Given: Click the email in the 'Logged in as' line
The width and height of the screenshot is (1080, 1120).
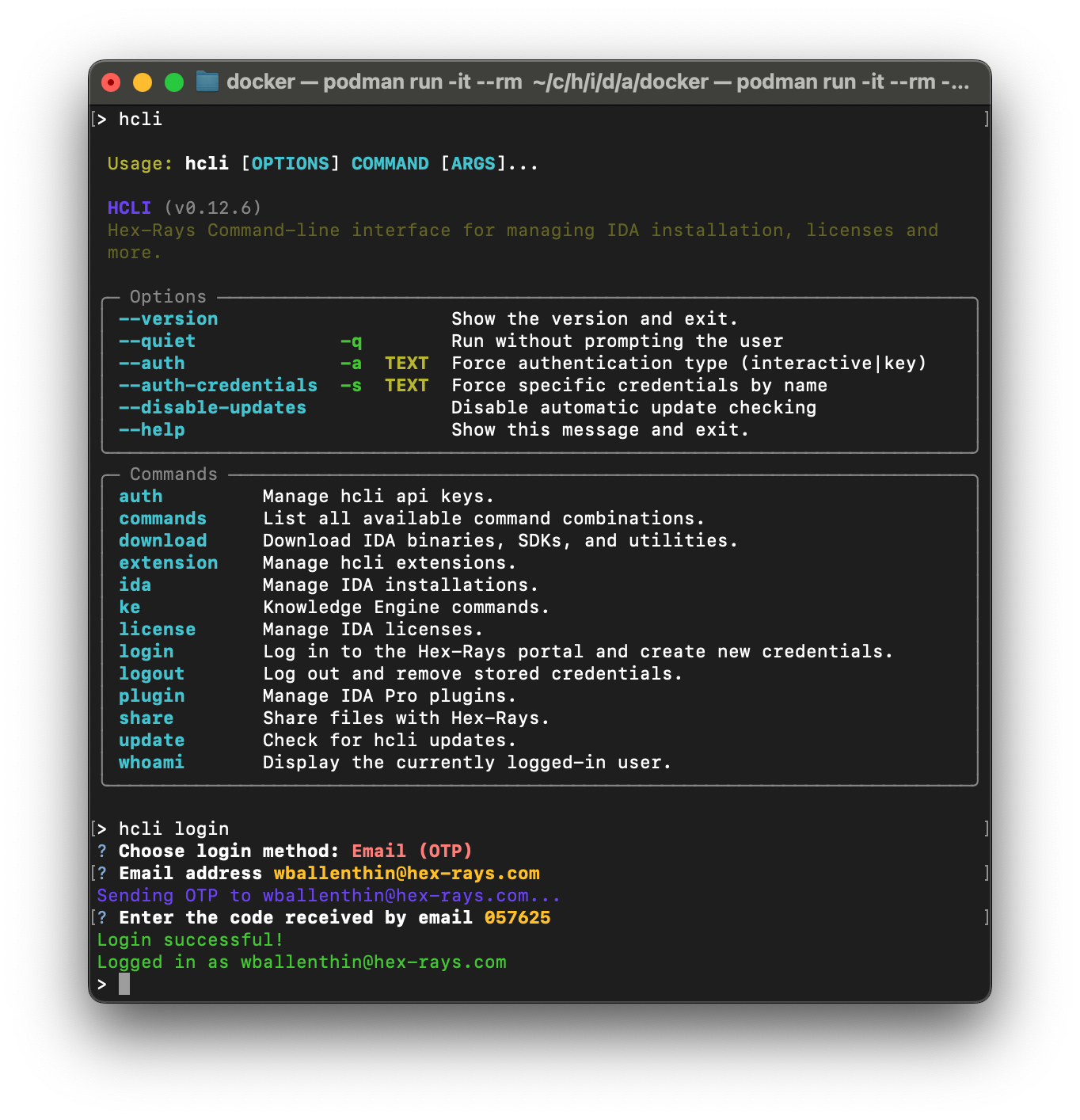Looking at the screenshot, I should point(373,962).
